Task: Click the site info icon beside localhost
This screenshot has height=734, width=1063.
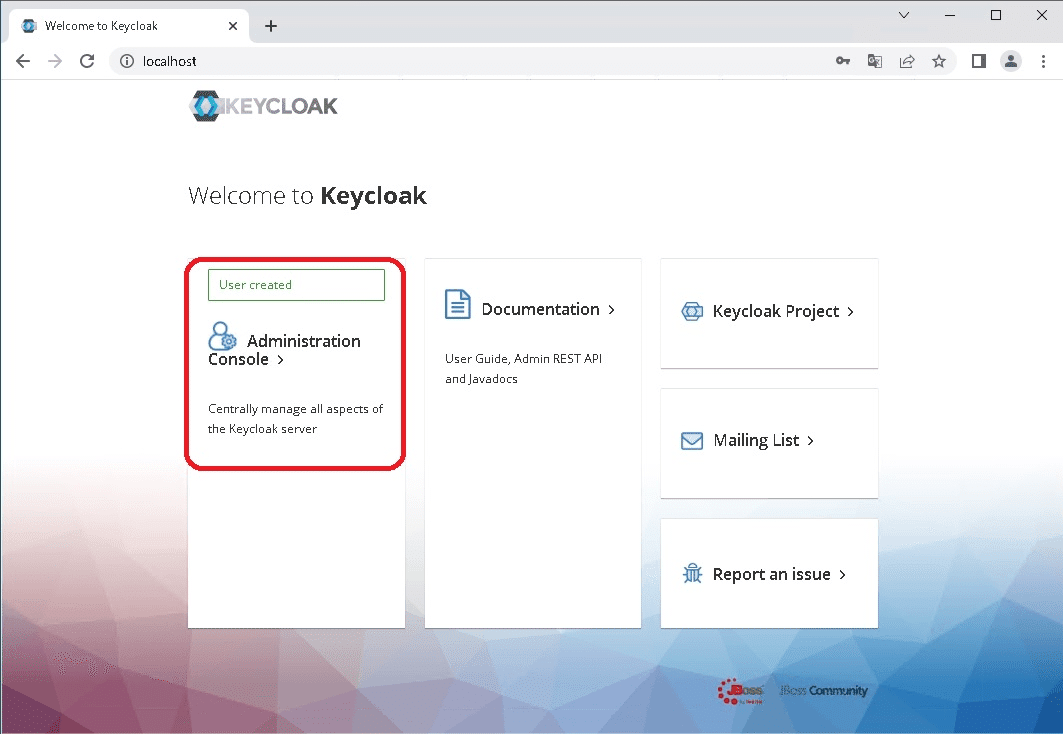Action: (127, 61)
